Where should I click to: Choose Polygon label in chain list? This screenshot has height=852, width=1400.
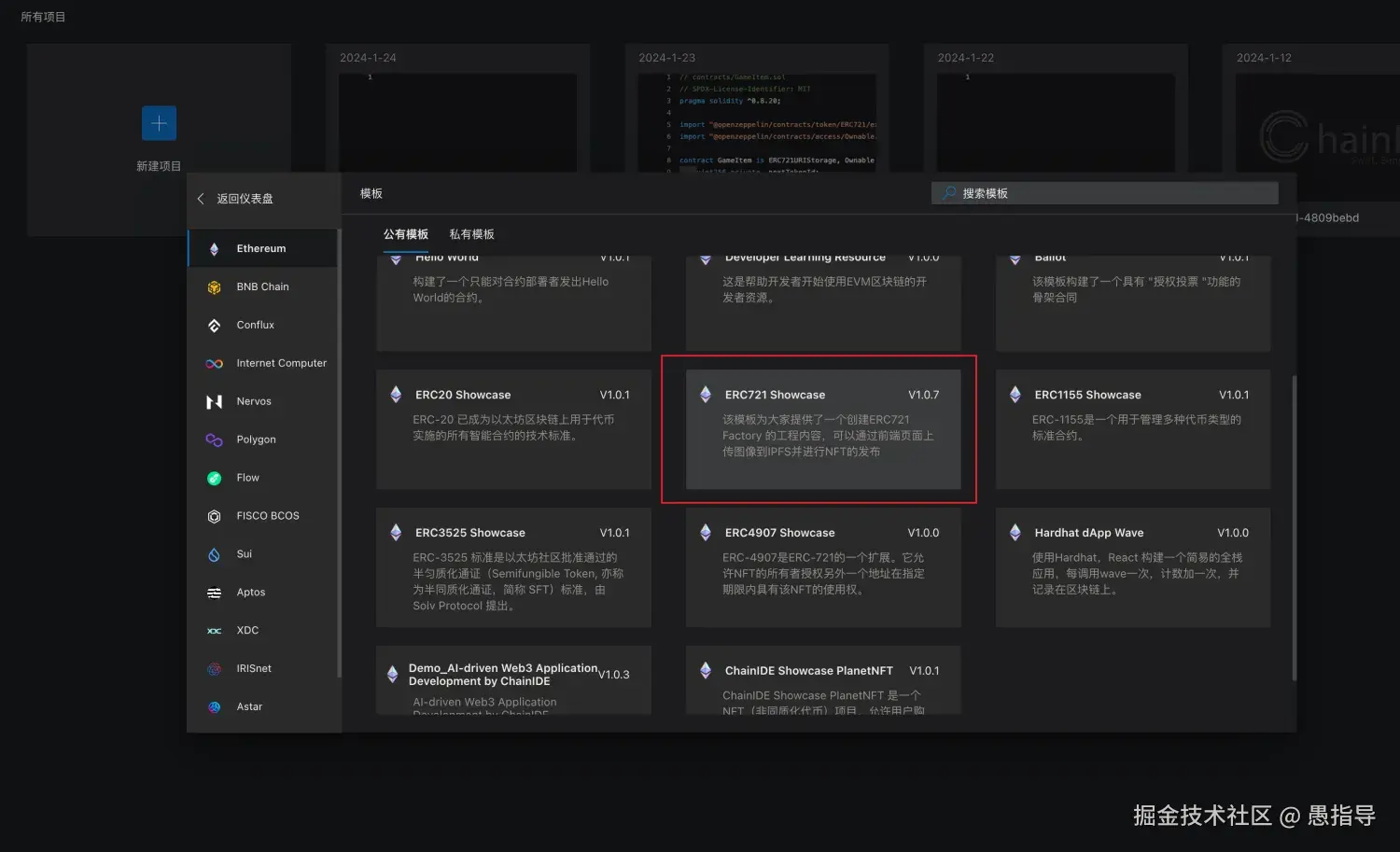(256, 440)
